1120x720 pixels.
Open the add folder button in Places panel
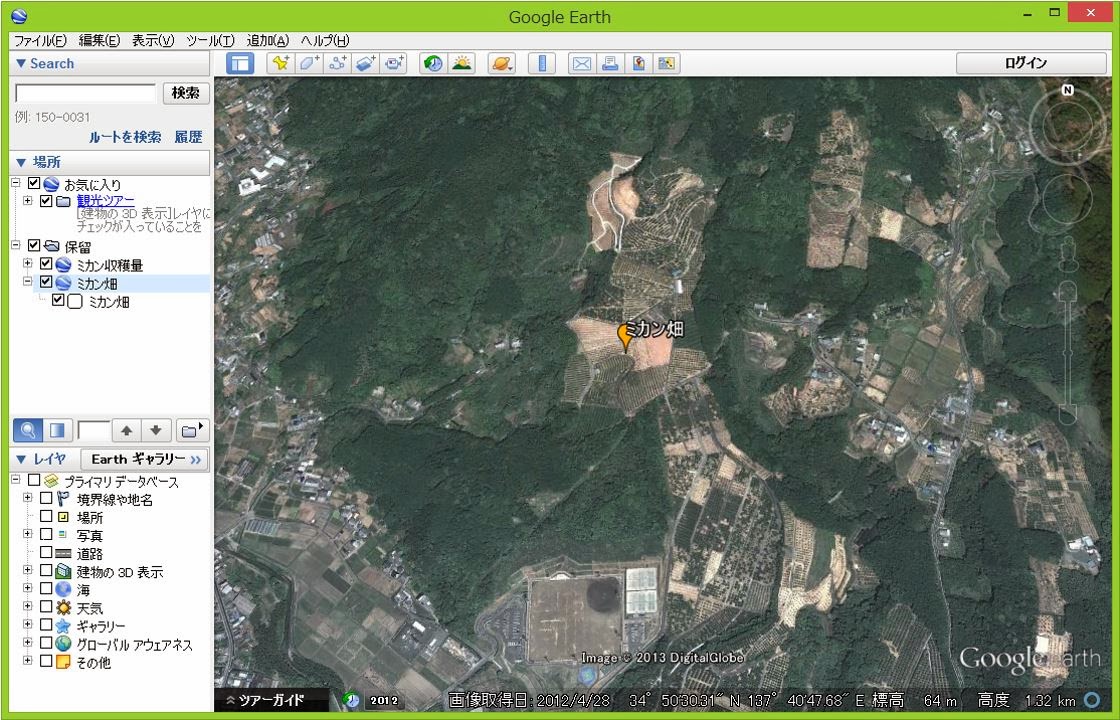[x=191, y=430]
